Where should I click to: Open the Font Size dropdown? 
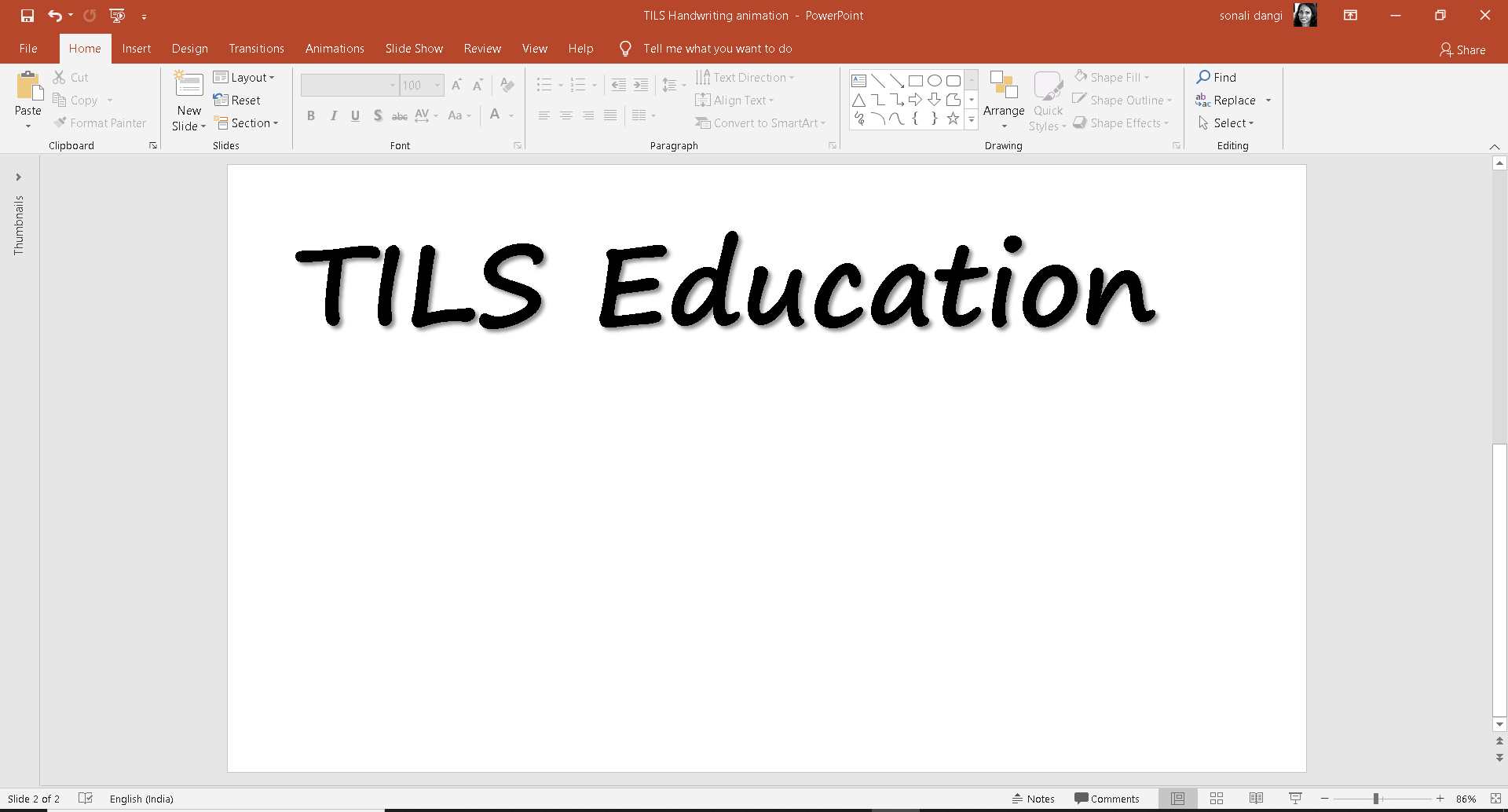coord(437,85)
